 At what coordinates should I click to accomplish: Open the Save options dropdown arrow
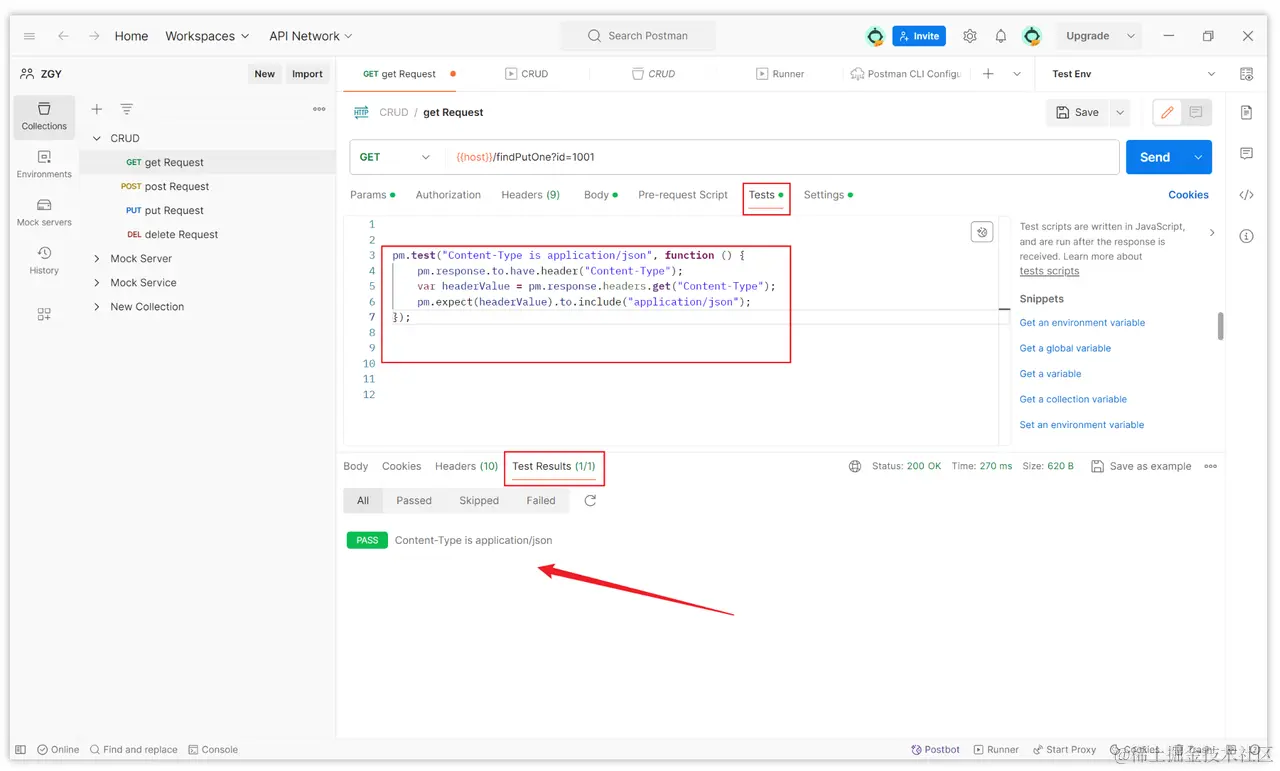1120,113
